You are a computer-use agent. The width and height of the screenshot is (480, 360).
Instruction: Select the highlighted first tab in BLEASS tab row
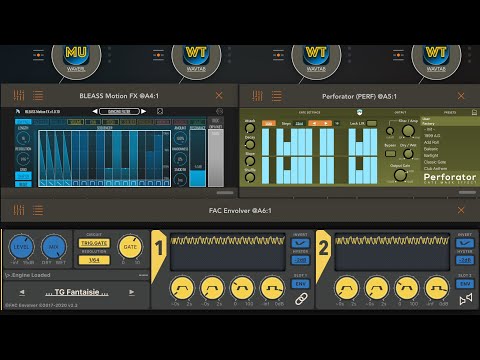(23, 122)
